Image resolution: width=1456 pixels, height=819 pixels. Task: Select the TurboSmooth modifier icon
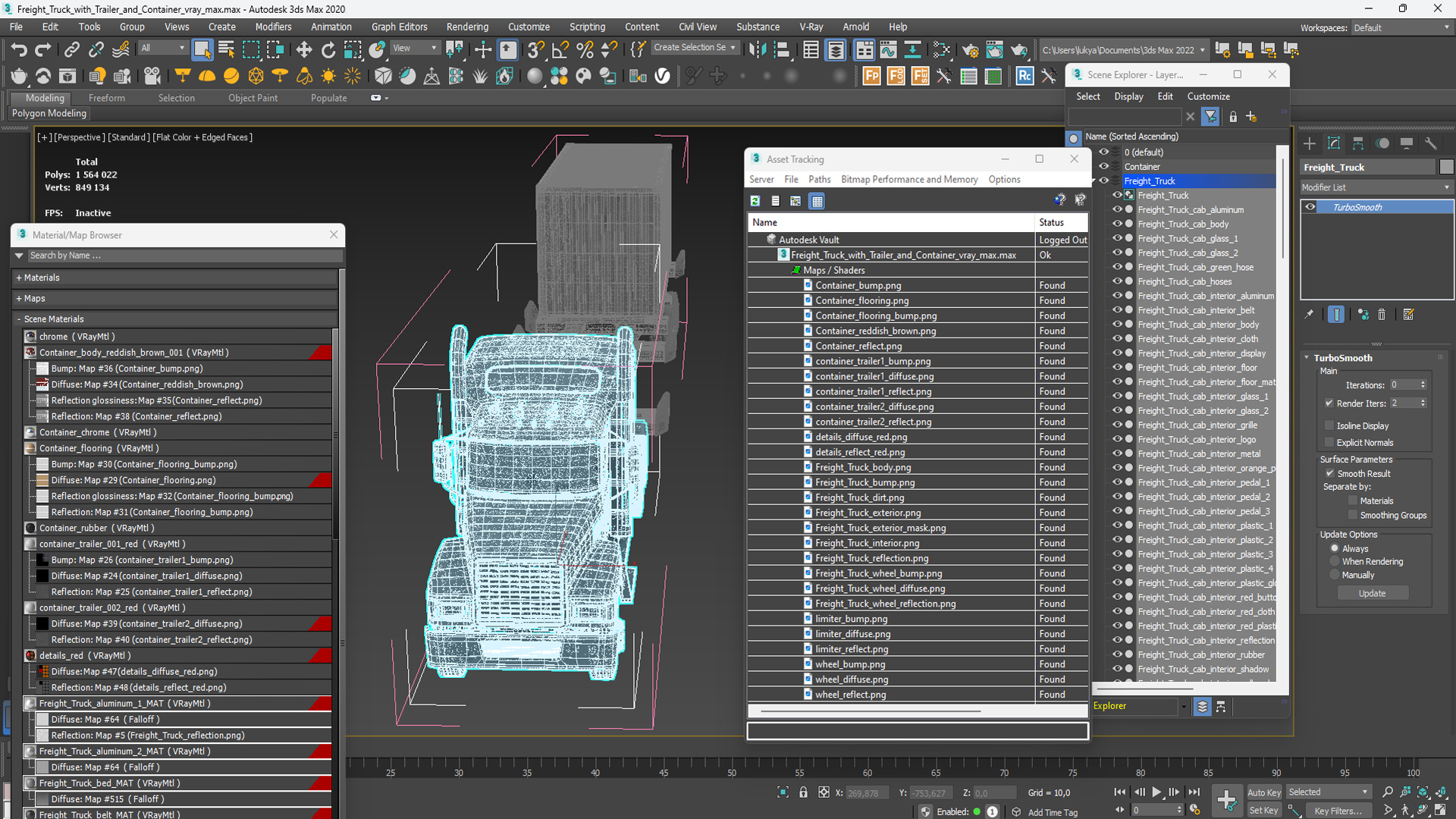coord(1309,207)
